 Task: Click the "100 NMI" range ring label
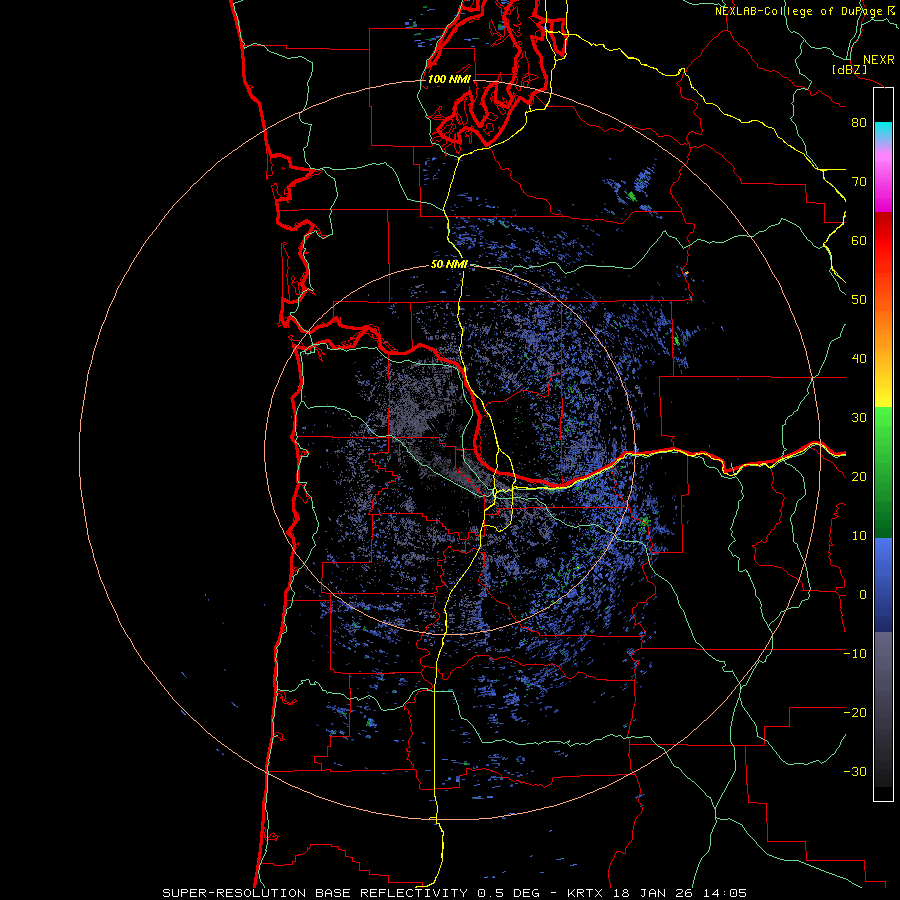[449, 79]
